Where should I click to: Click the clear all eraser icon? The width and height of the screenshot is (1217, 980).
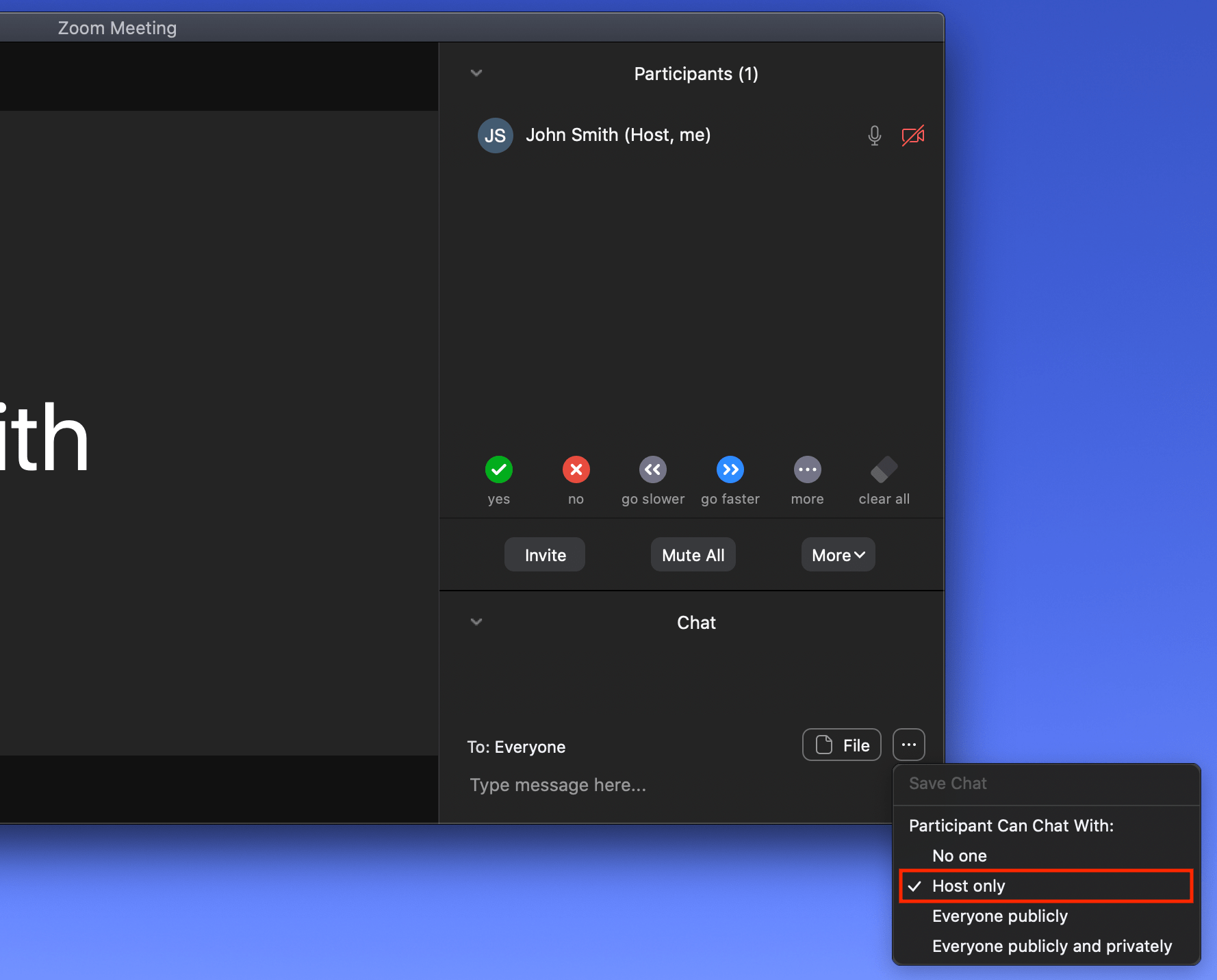(884, 469)
